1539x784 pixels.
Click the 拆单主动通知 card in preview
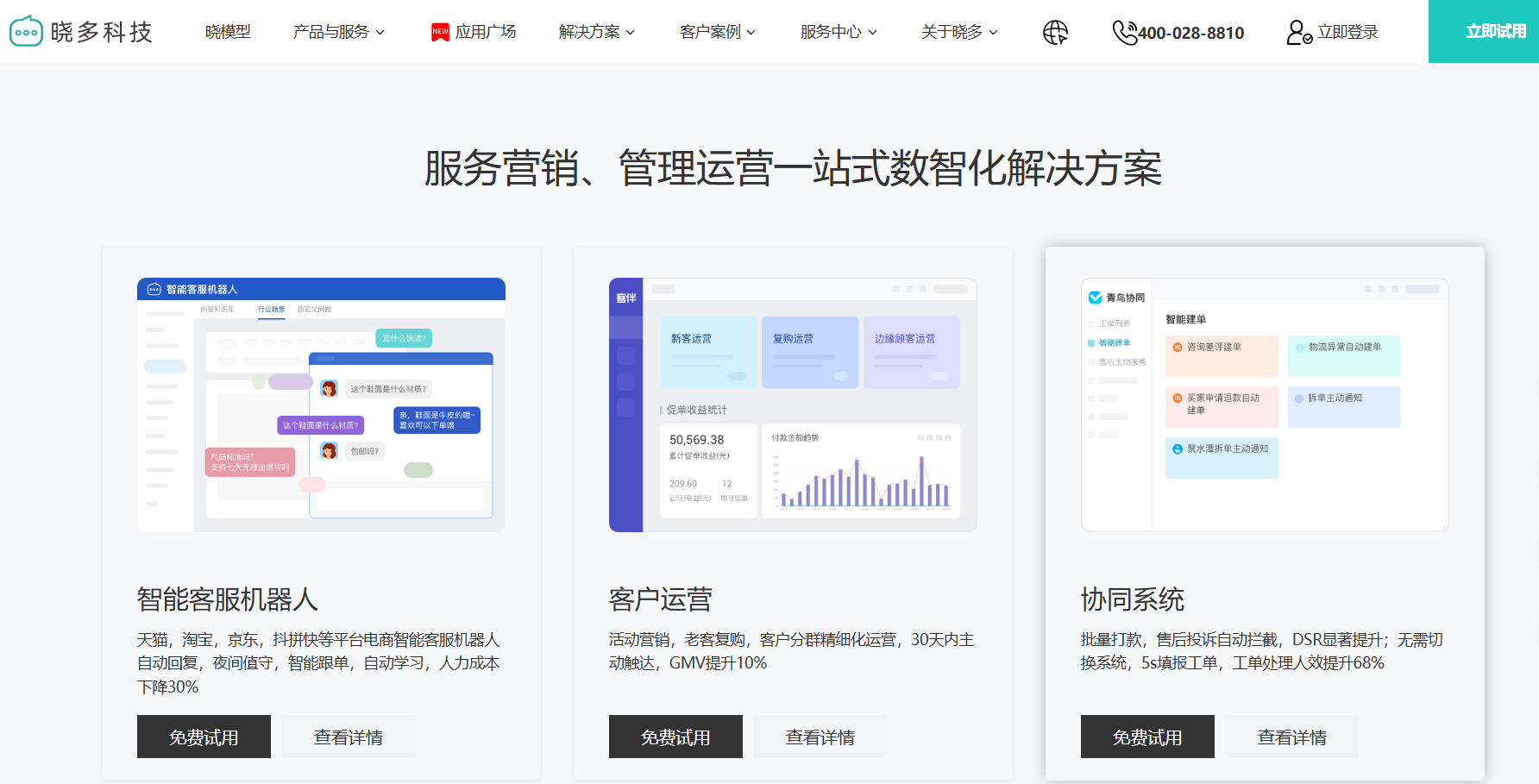(x=1344, y=407)
